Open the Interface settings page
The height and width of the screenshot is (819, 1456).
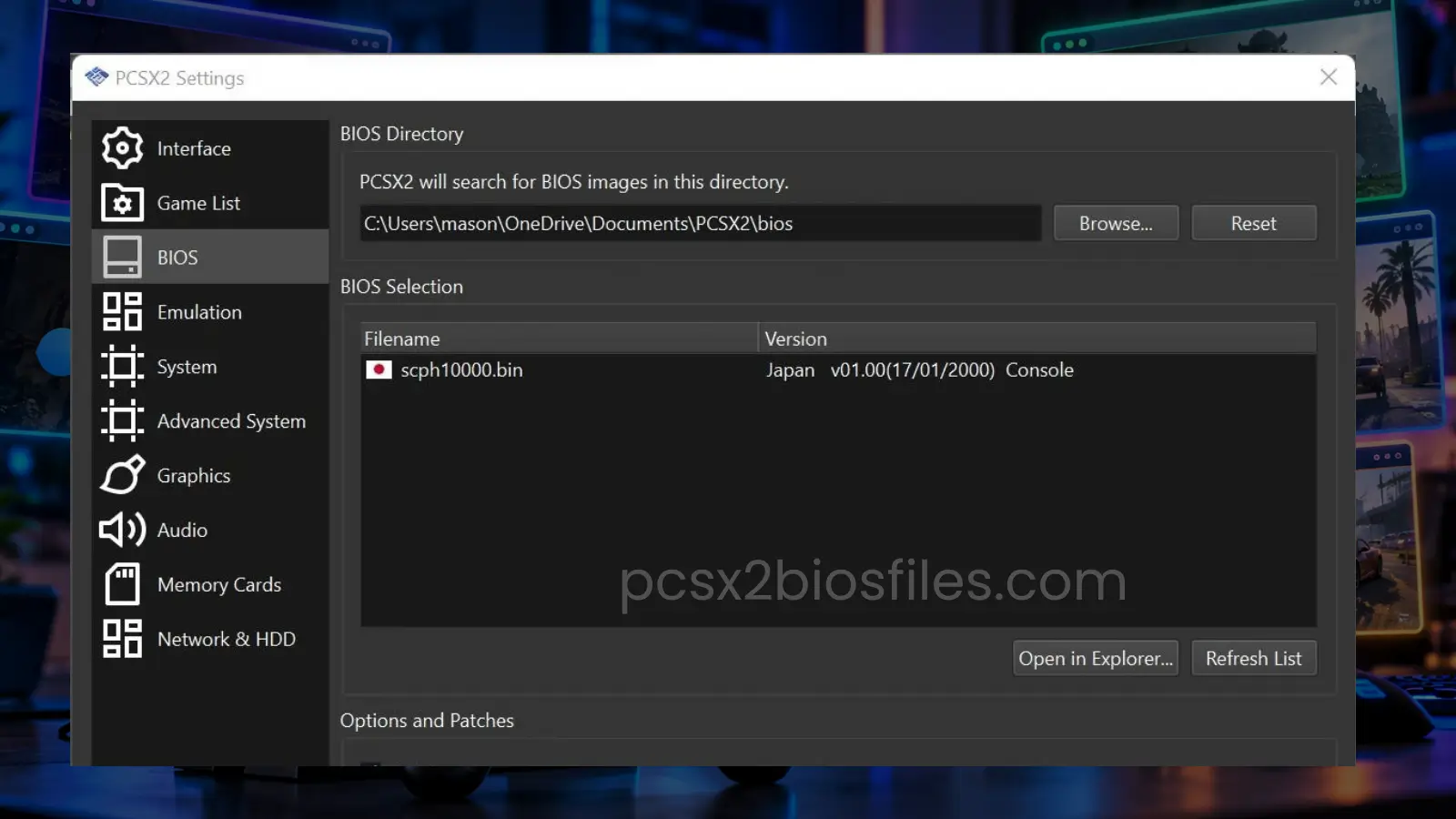pyautogui.click(x=210, y=148)
